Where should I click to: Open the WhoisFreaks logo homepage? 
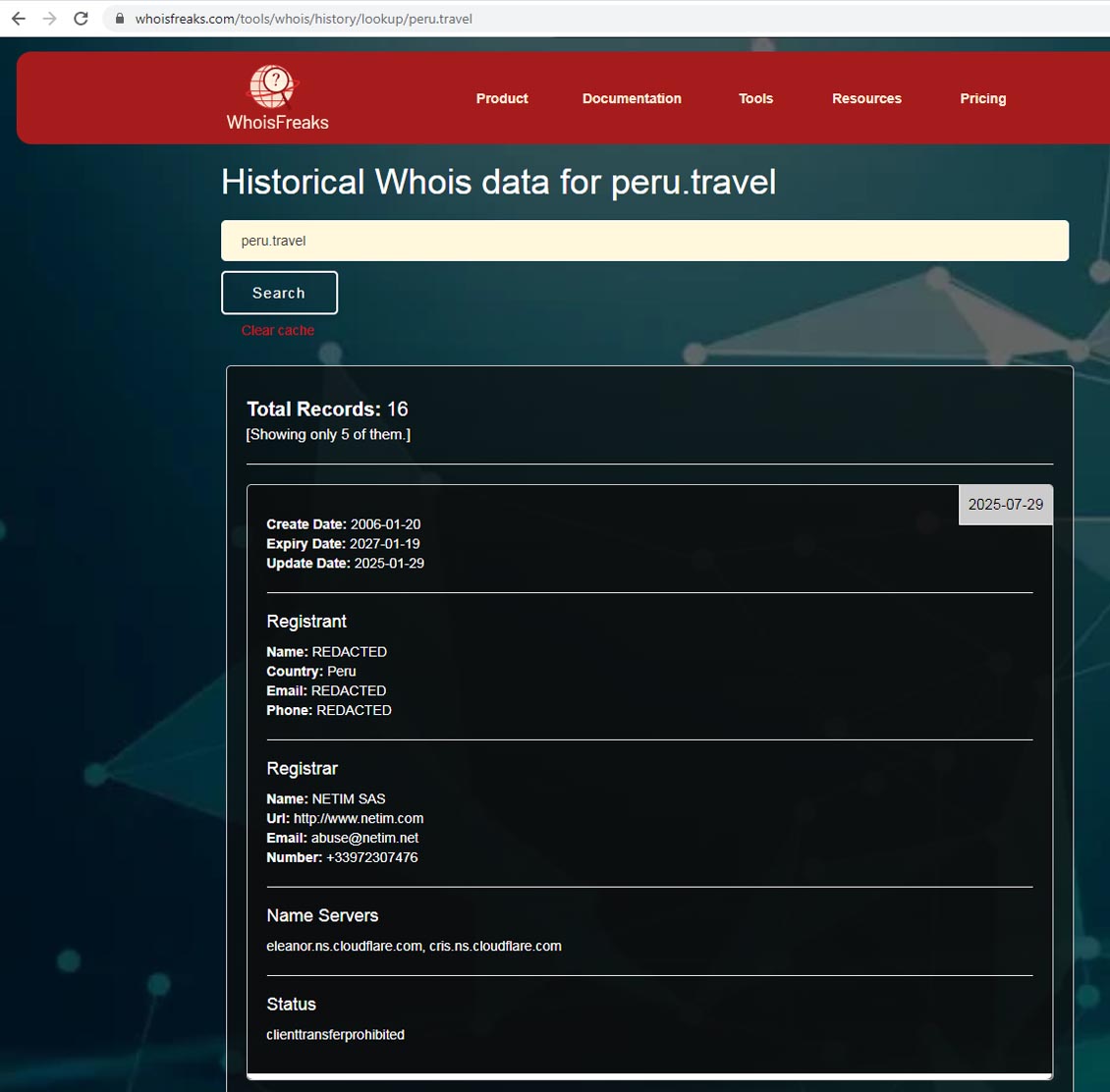pos(277,98)
